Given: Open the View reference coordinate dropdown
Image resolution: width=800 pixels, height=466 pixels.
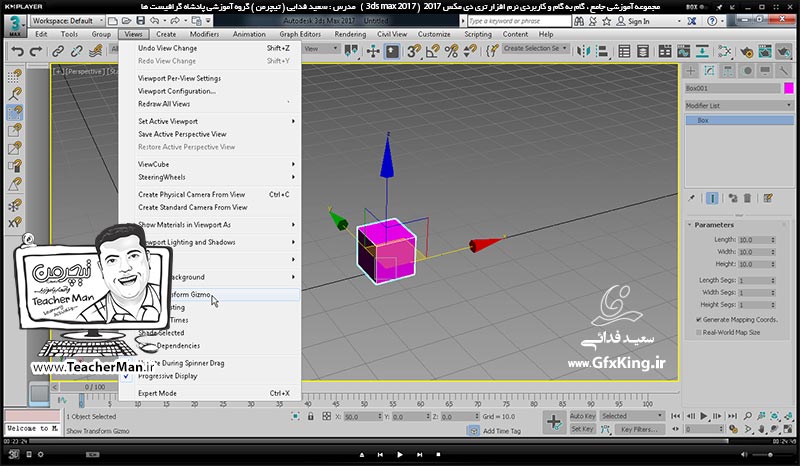Looking at the screenshot, I should (321, 49).
